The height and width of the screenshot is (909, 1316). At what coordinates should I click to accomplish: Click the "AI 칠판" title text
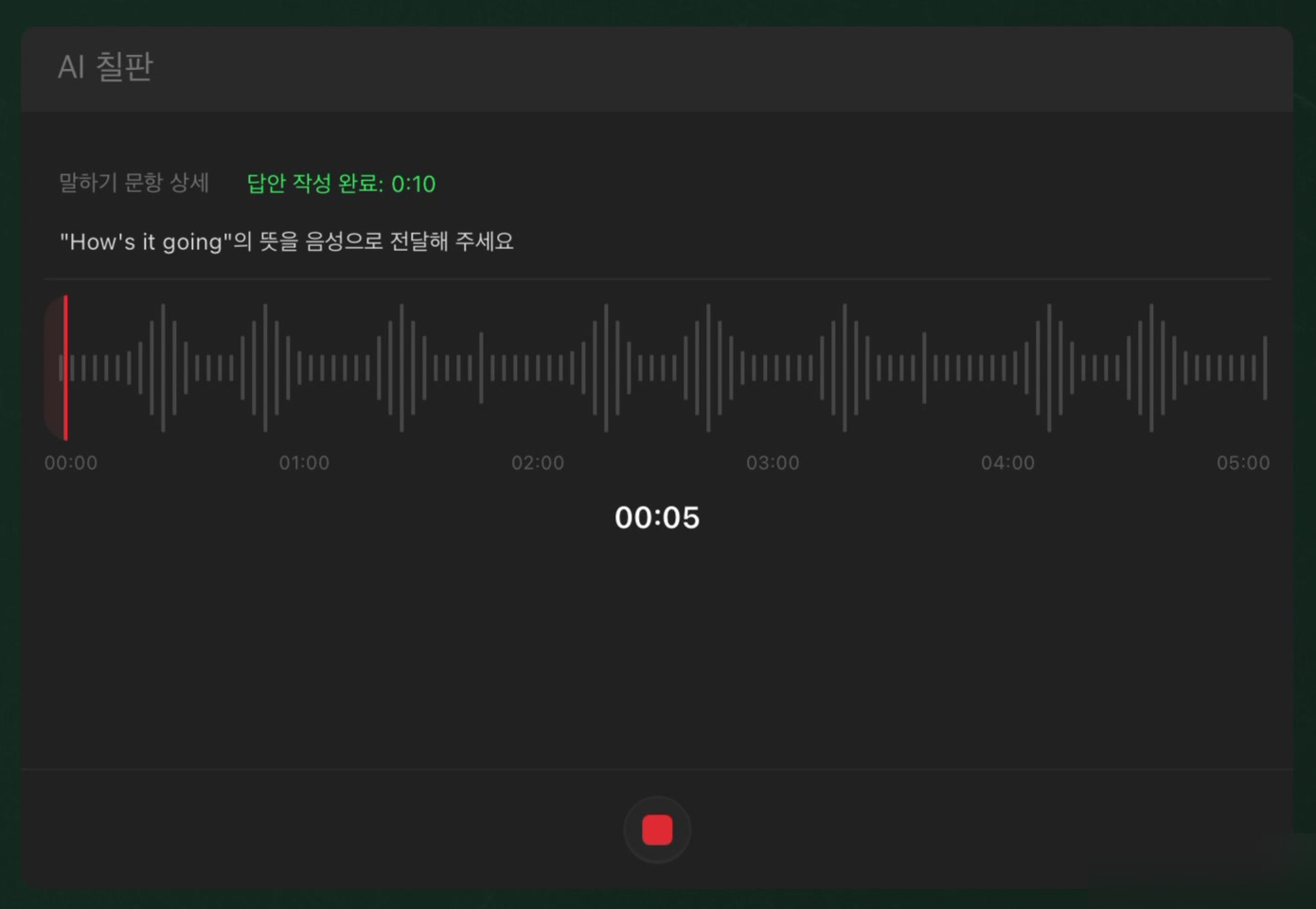tap(105, 67)
